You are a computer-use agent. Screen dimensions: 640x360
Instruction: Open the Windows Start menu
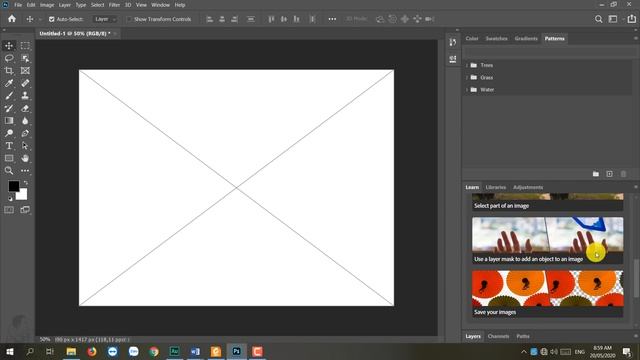(x=9, y=351)
